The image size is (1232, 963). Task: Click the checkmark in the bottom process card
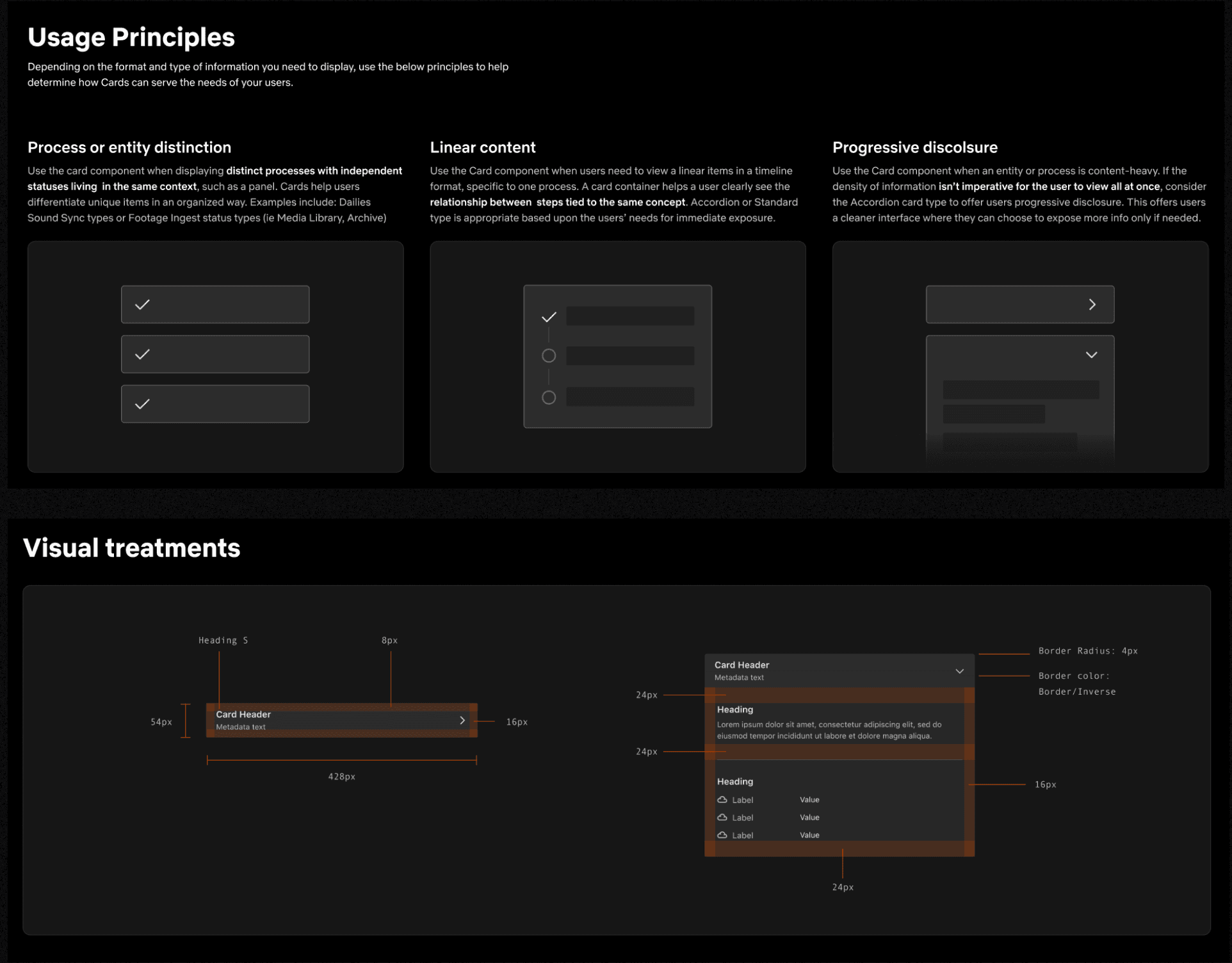click(142, 404)
